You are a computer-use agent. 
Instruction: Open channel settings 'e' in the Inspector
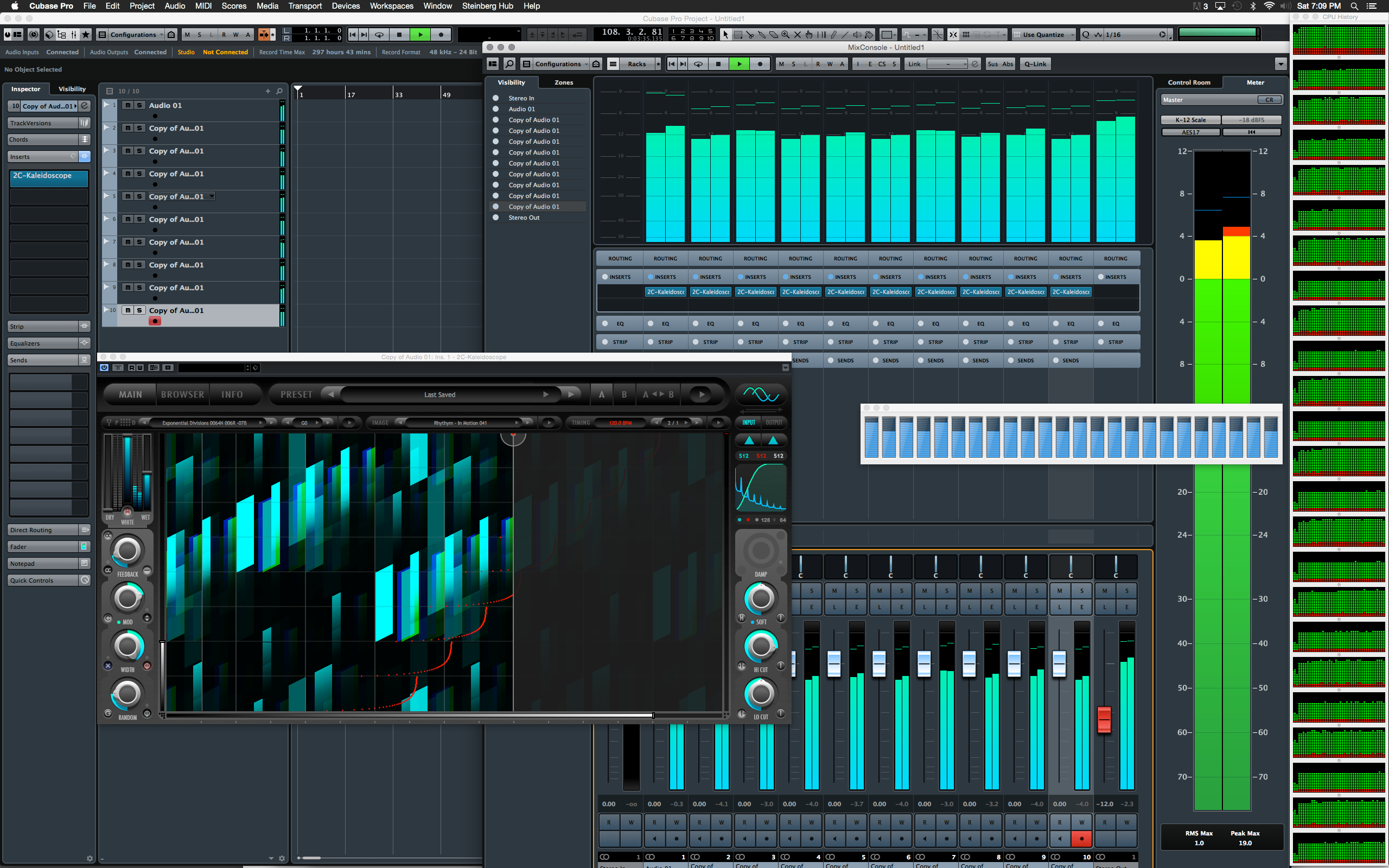[85, 106]
